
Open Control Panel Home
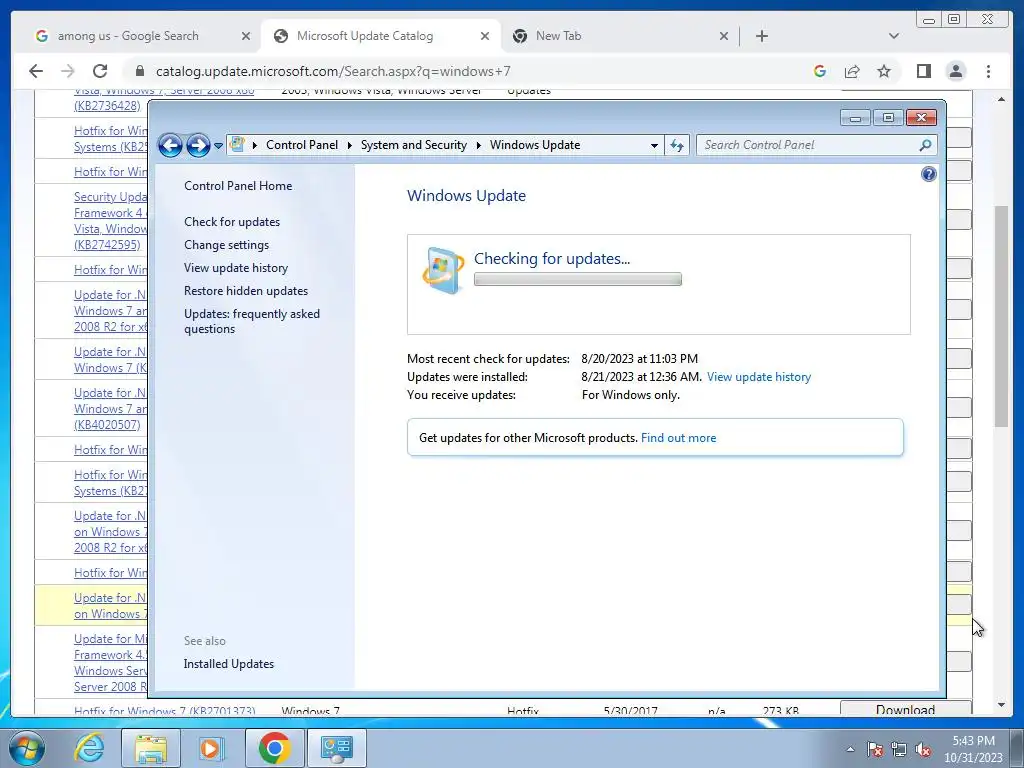[x=238, y=185]
